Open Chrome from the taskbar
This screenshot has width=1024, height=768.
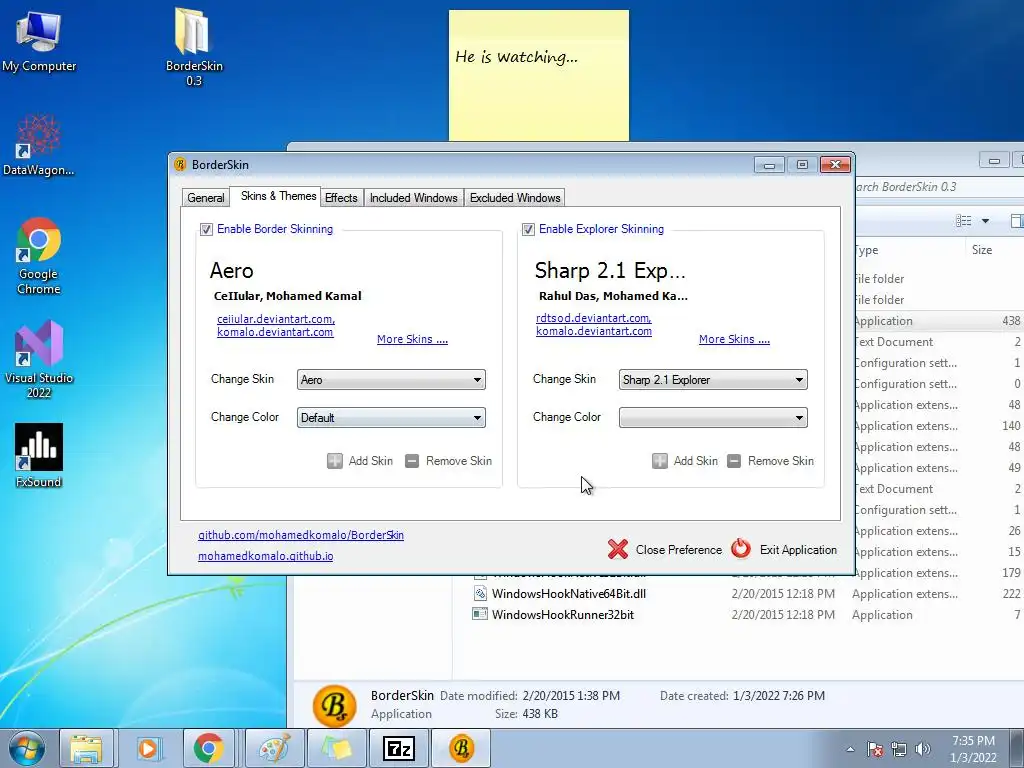pos(208,748)
